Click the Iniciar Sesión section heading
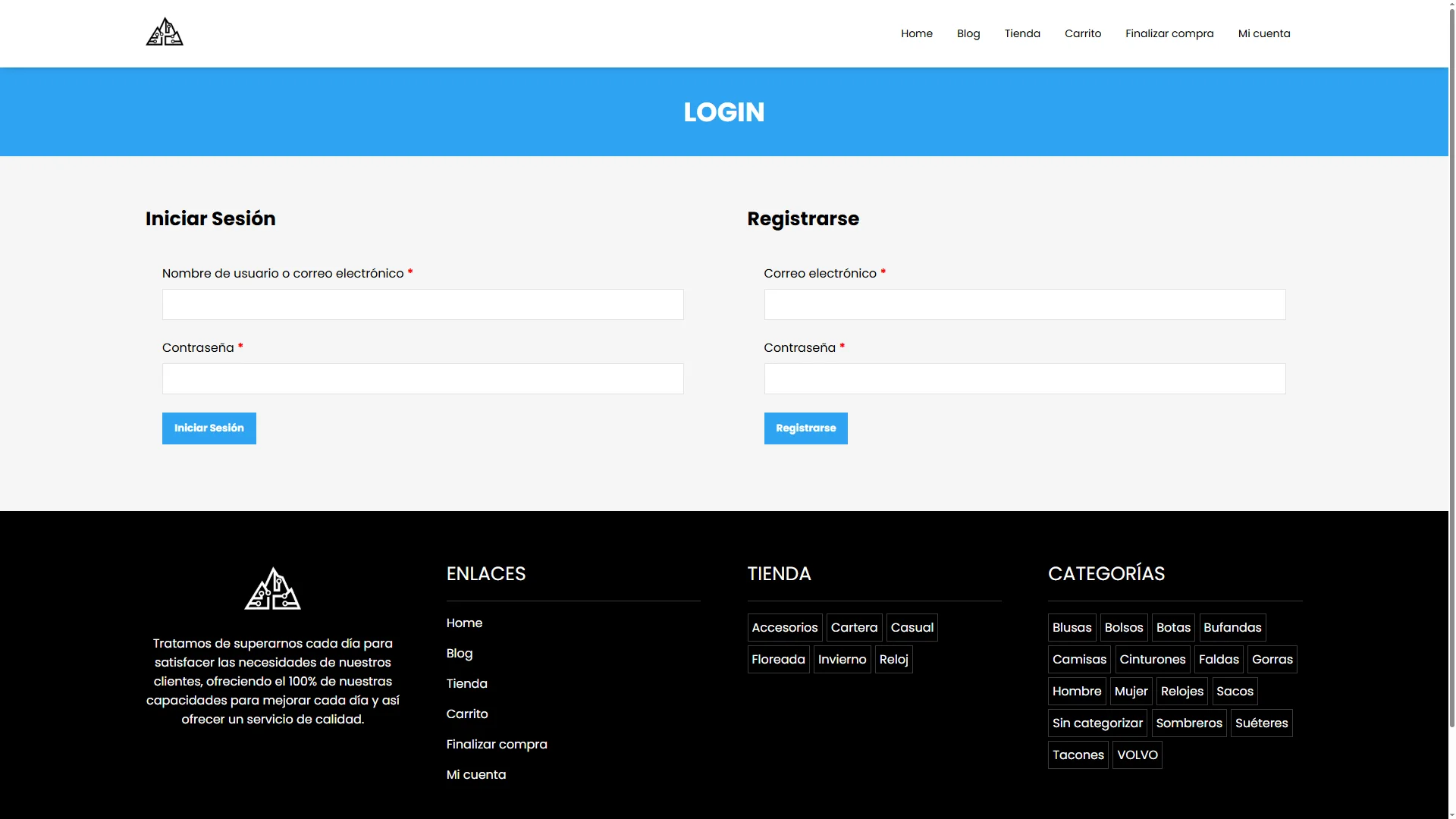This screenshot has height=819, width=1456. (x=211, y=218)
